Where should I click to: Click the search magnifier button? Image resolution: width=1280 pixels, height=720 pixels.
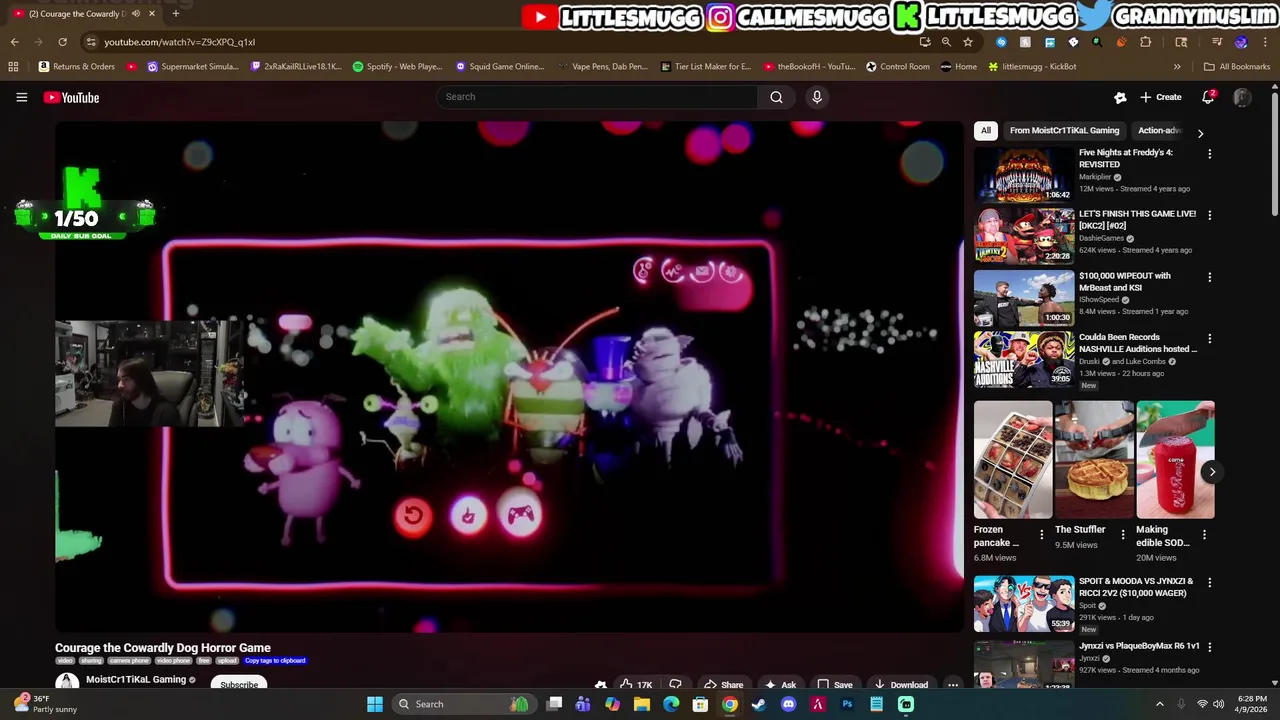tap(776, 97)
